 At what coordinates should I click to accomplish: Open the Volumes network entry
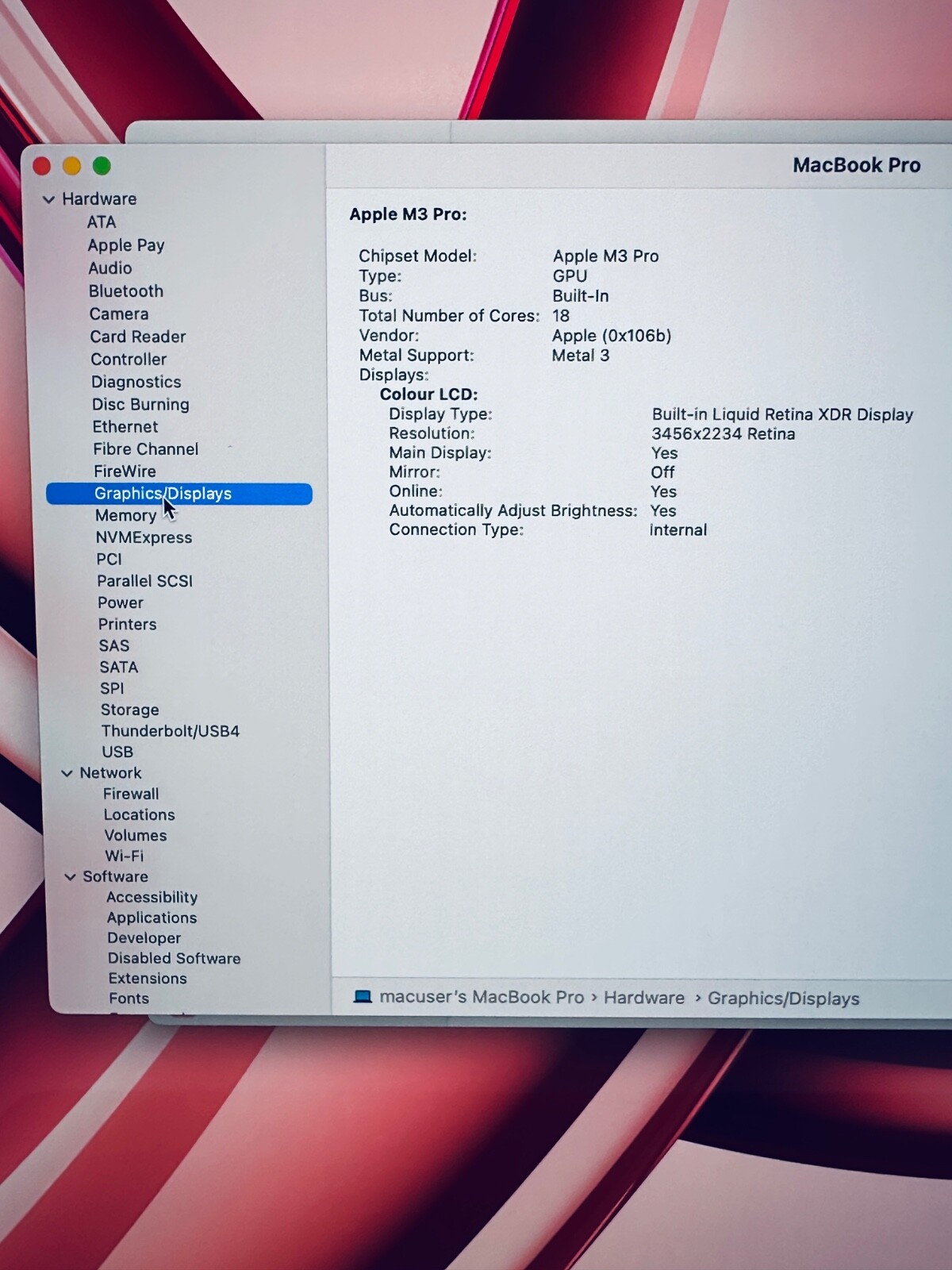(136, 836)
